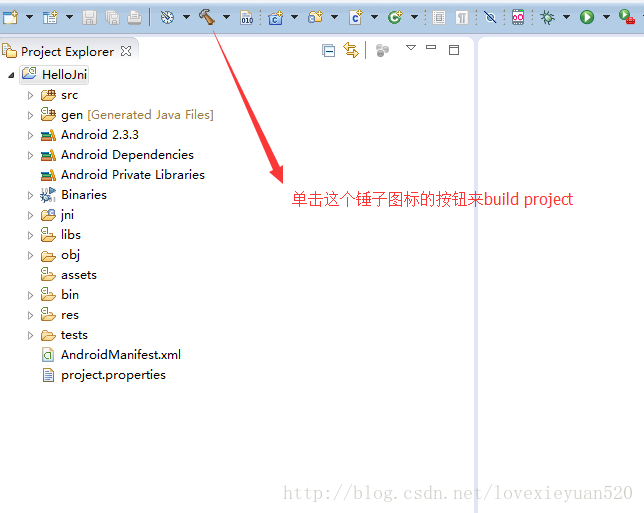Collapse the HelloJni project node
This screenshot has width=644, height=513.
(x=12, y=75)
